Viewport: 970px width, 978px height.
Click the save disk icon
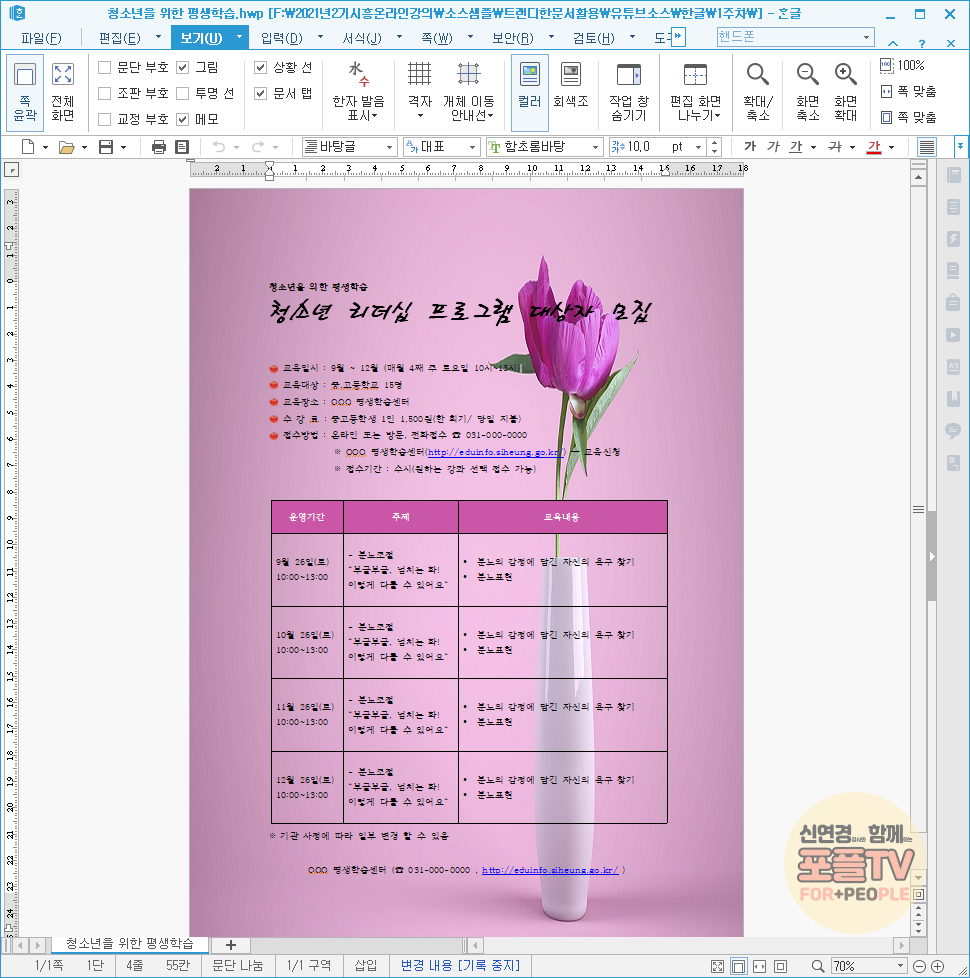(x=106, y=147)
